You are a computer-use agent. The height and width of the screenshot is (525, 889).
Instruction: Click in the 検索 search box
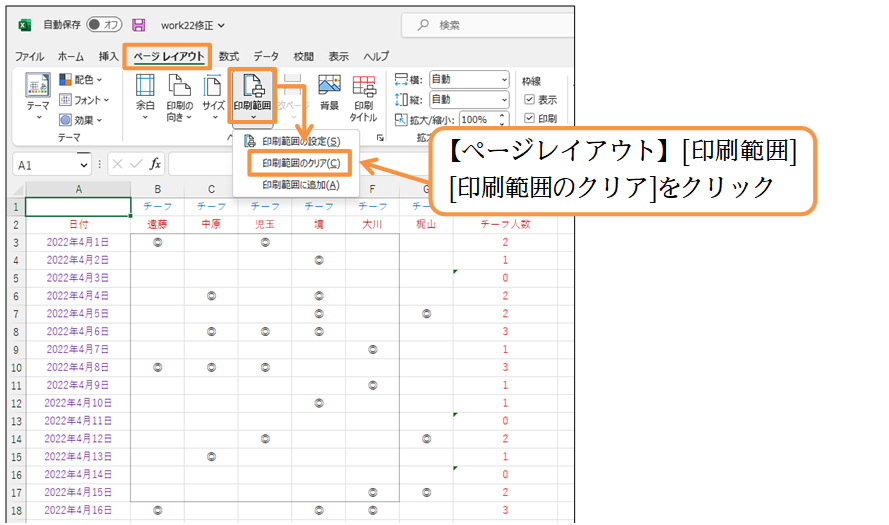point(488,25)
